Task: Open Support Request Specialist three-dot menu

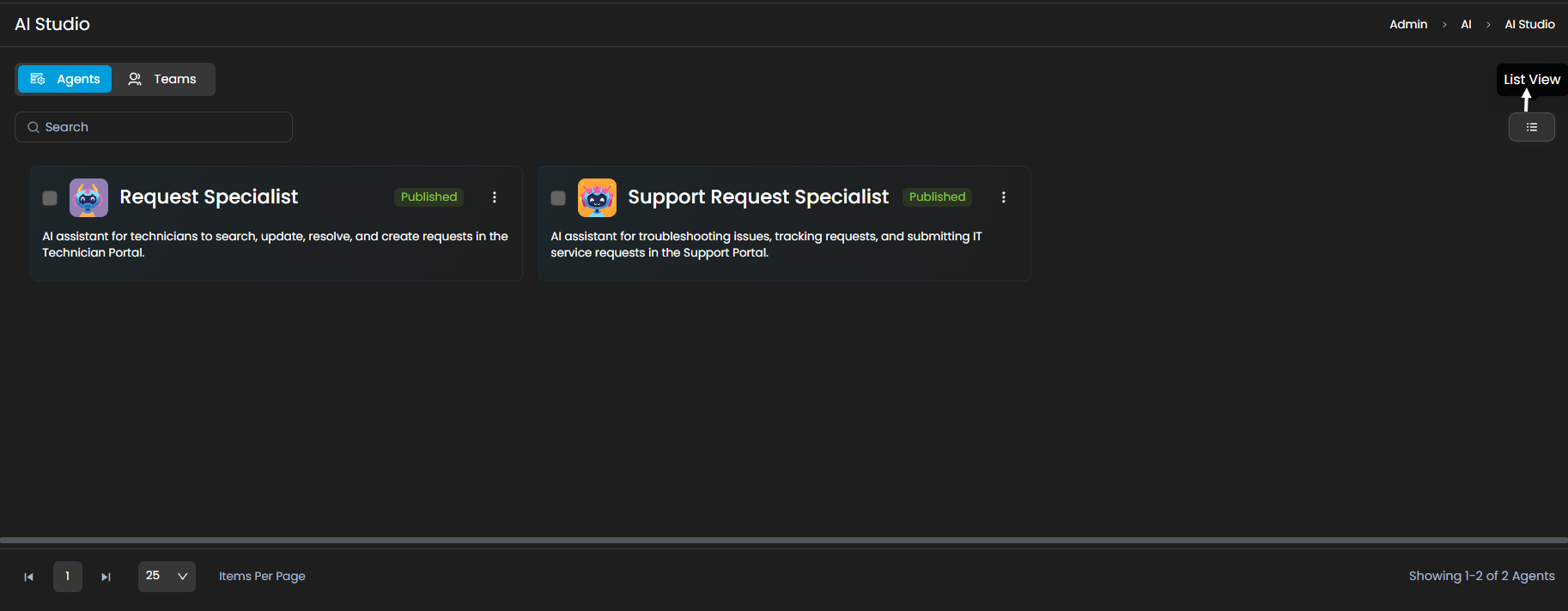Action: 1003,197
